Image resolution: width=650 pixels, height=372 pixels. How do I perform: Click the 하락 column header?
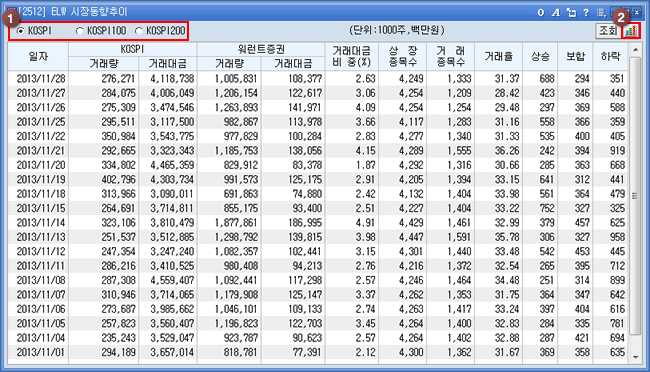tap(610, 56)
